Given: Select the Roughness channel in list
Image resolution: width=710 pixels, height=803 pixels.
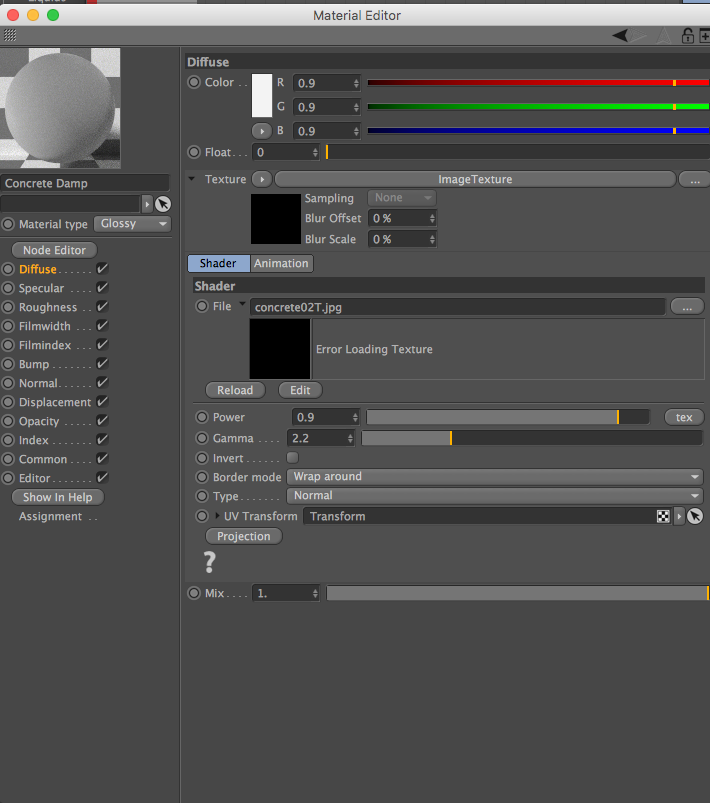Looking at the screenshot, I should [48, 307].
